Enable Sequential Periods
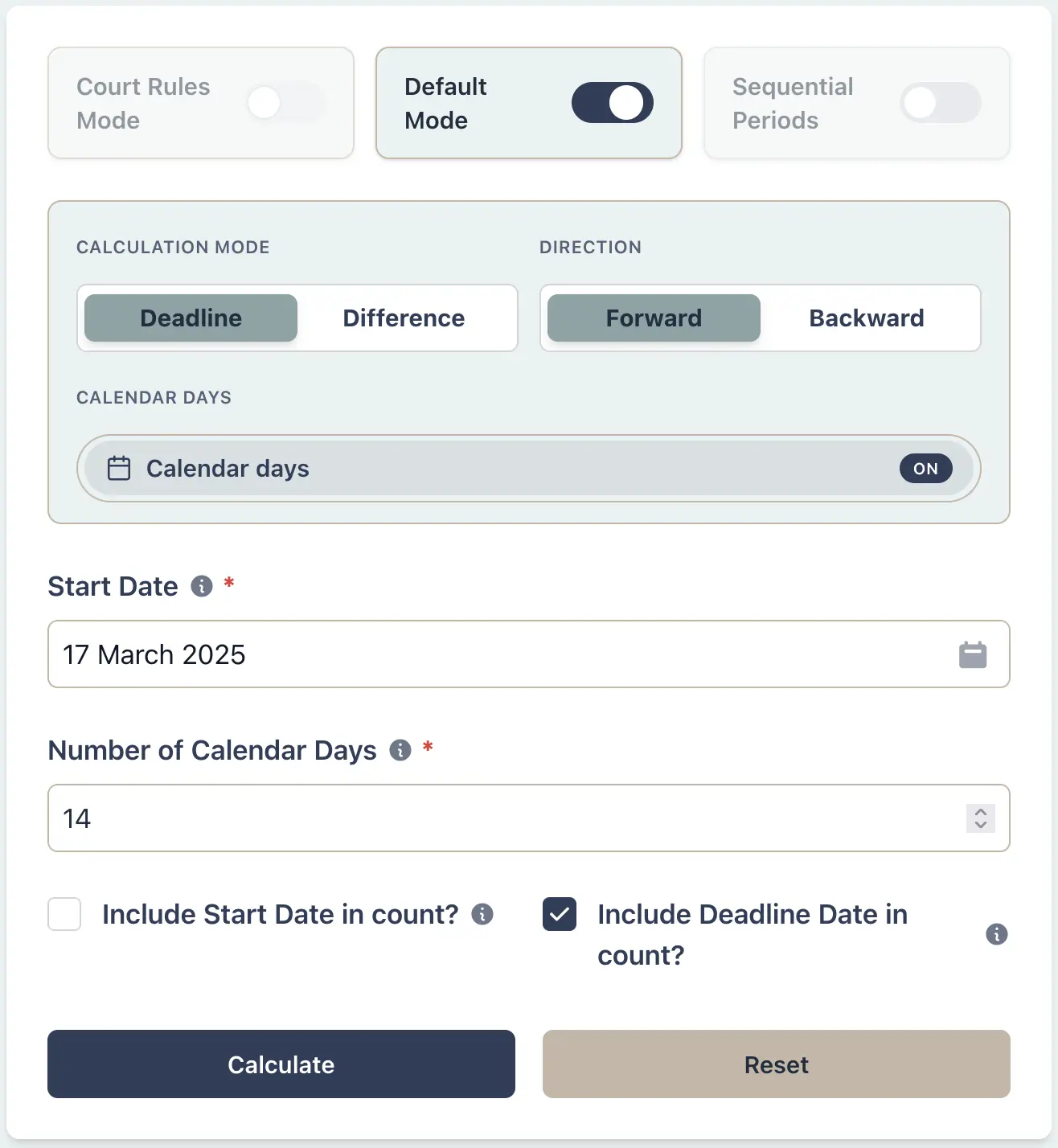Image resolution: width=1058 pixels, height=1148 pixels. click(x=941, y=103)
